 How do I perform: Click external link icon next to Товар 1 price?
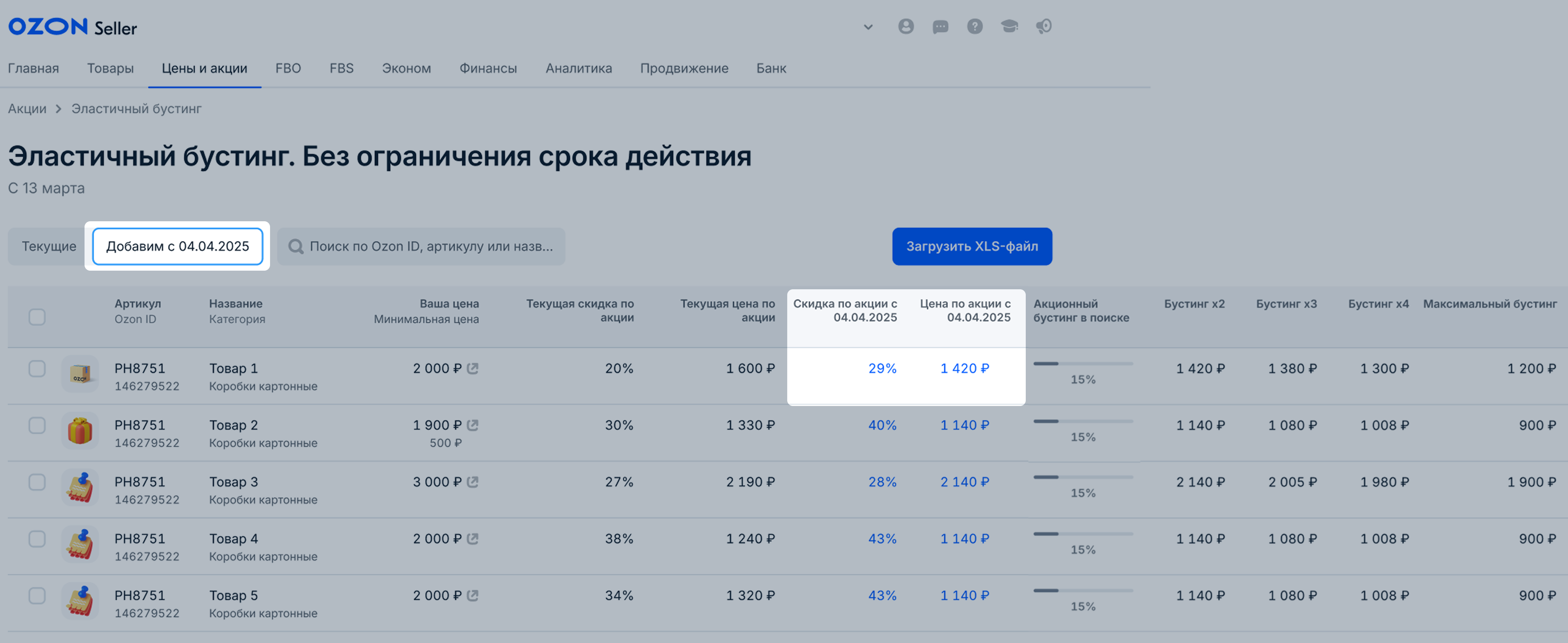472,368
